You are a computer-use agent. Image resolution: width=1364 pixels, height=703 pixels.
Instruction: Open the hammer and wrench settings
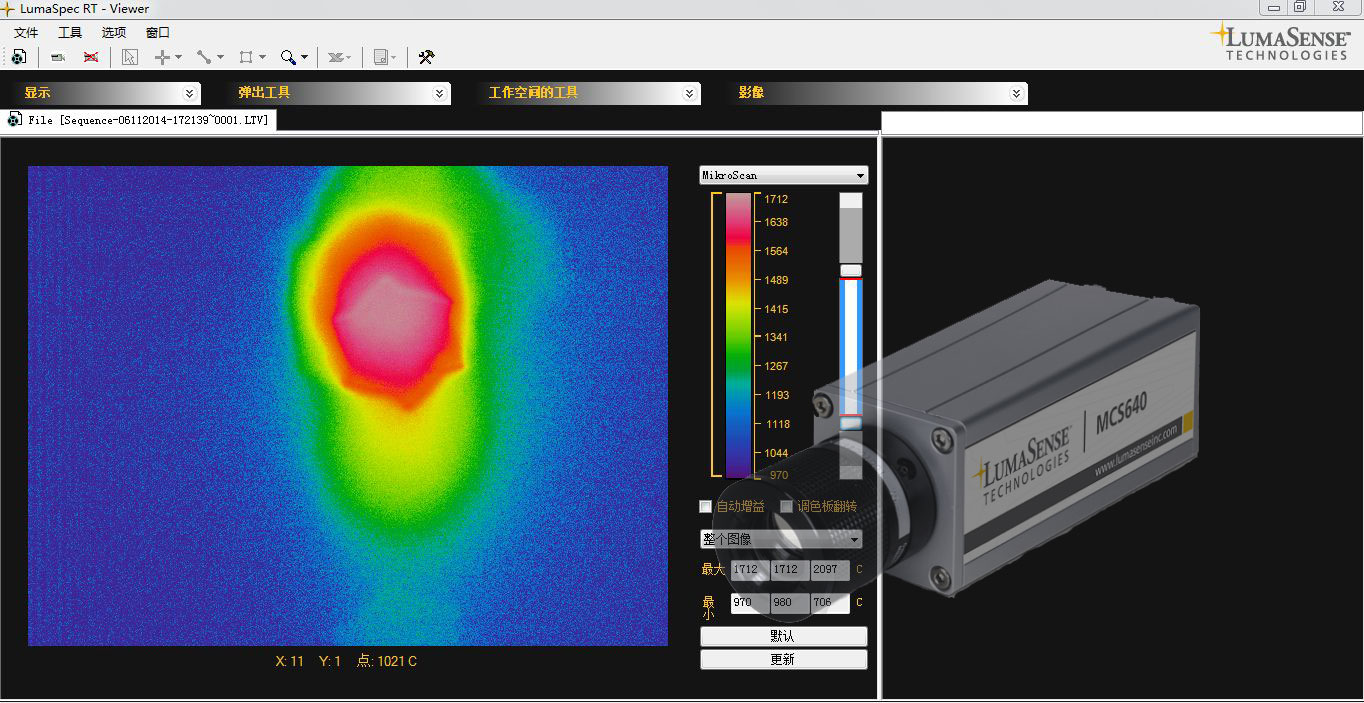(426, 57)
